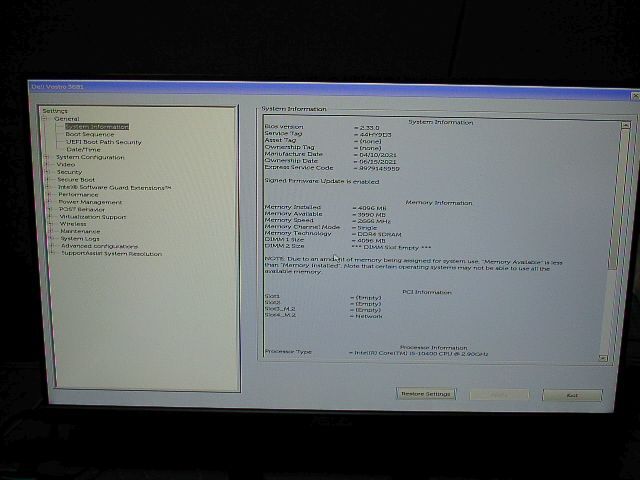Select the Wireless category label

73,224
